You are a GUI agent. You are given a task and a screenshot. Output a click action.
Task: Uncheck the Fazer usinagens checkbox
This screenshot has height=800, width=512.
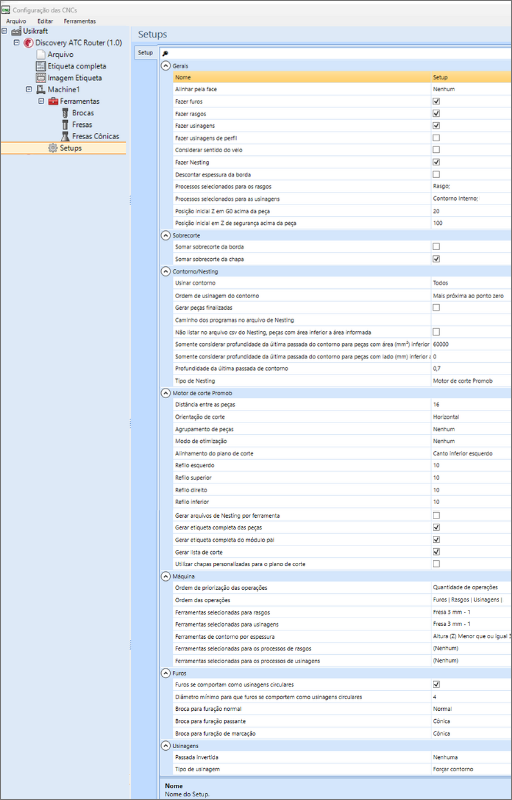(x=436, y=126)
